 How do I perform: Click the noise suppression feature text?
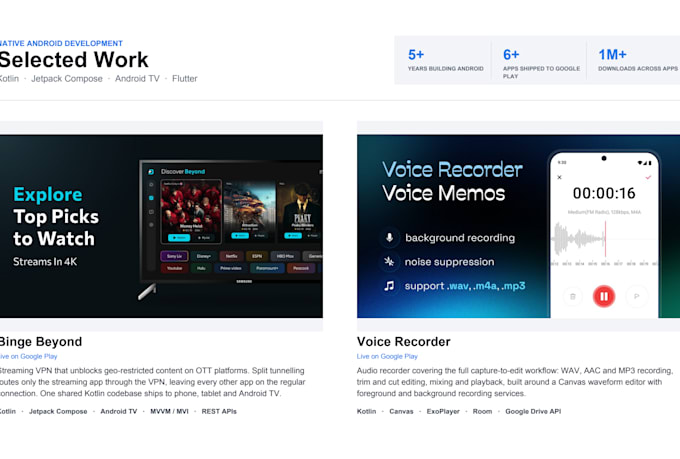(449, 262)
